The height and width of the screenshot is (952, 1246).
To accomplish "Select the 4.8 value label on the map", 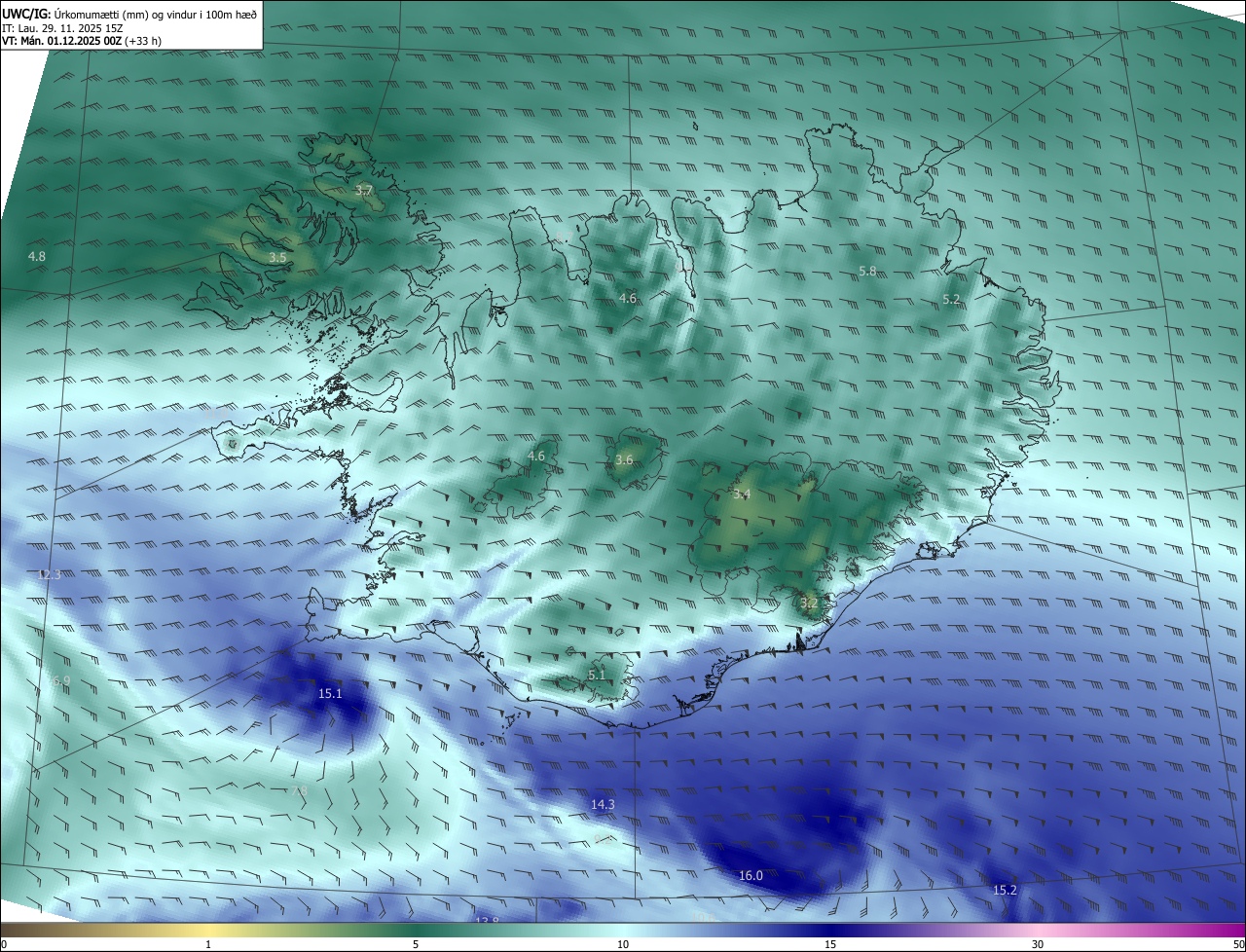I will (37, 256).
